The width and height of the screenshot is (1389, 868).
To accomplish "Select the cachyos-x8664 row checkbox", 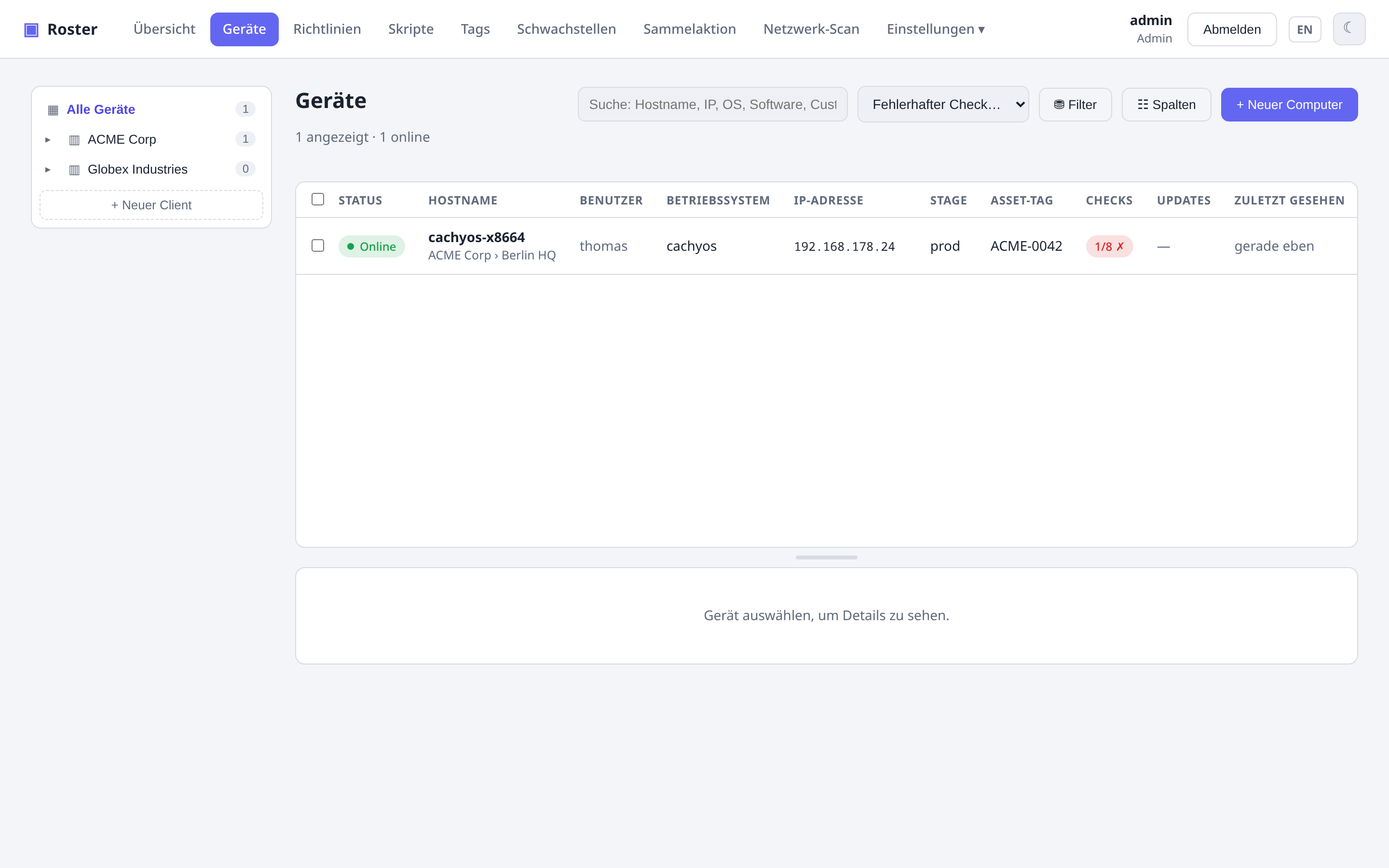I will (317, 246).
